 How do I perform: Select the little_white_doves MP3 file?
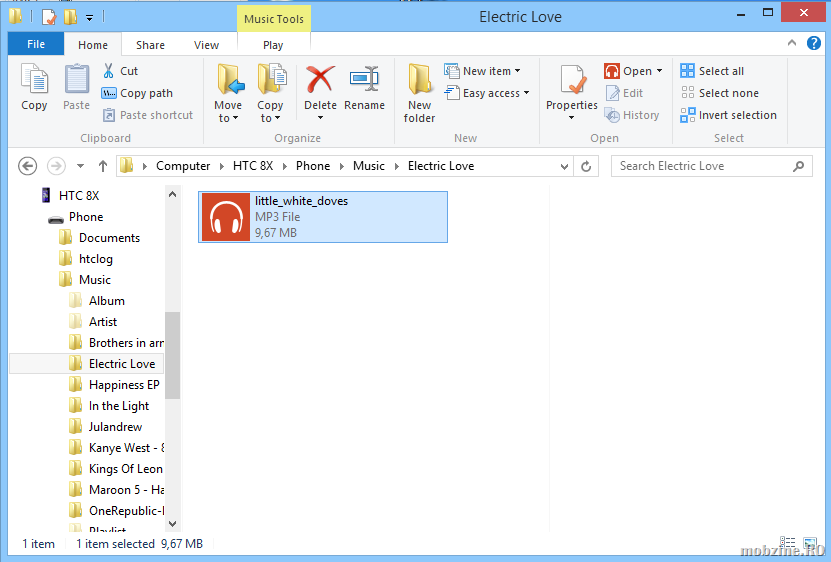pyautogui.click(x=323, y=217)
